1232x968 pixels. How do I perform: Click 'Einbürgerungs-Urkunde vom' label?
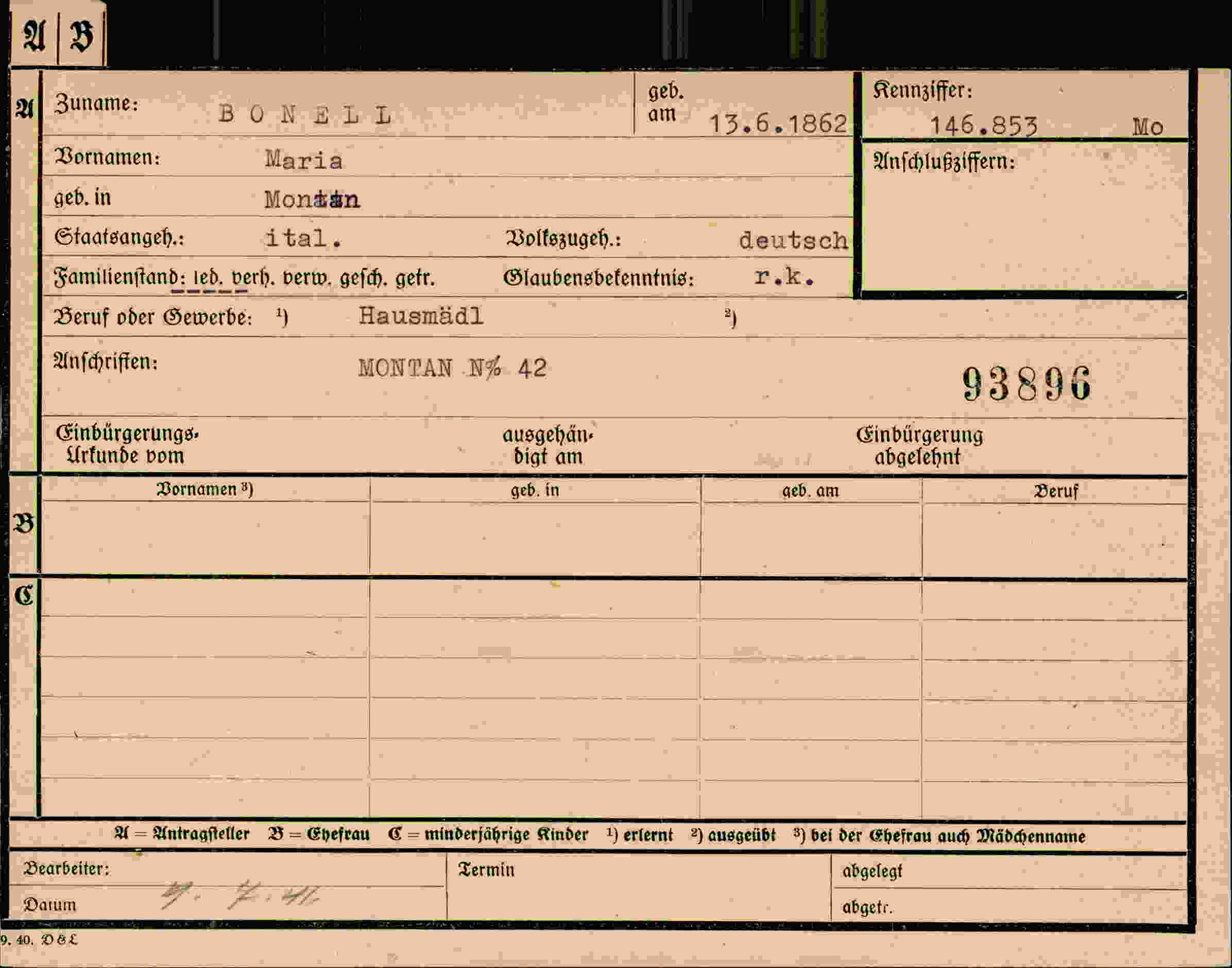(x=127, y=444)
